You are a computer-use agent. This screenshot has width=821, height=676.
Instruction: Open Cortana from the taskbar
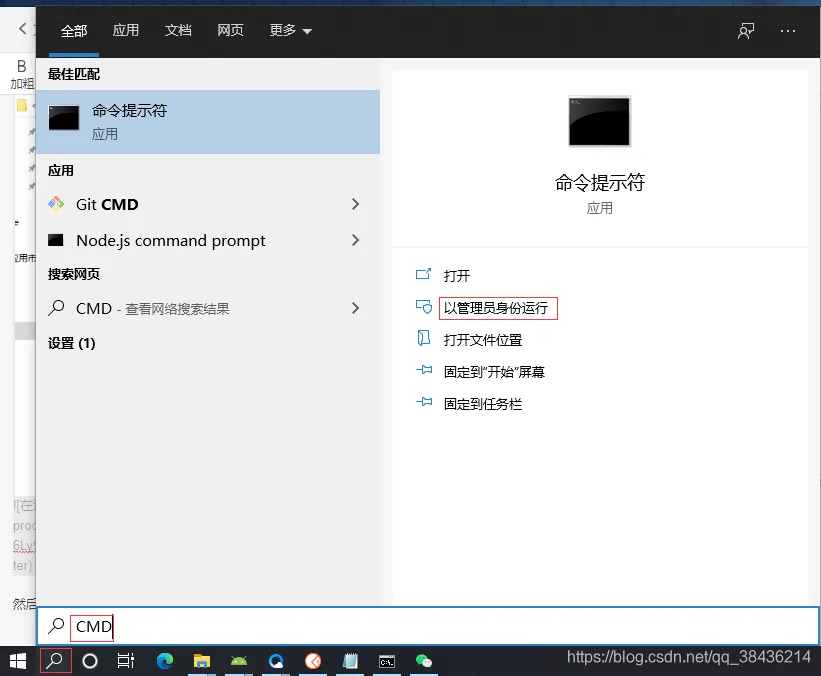click(90, 661)
